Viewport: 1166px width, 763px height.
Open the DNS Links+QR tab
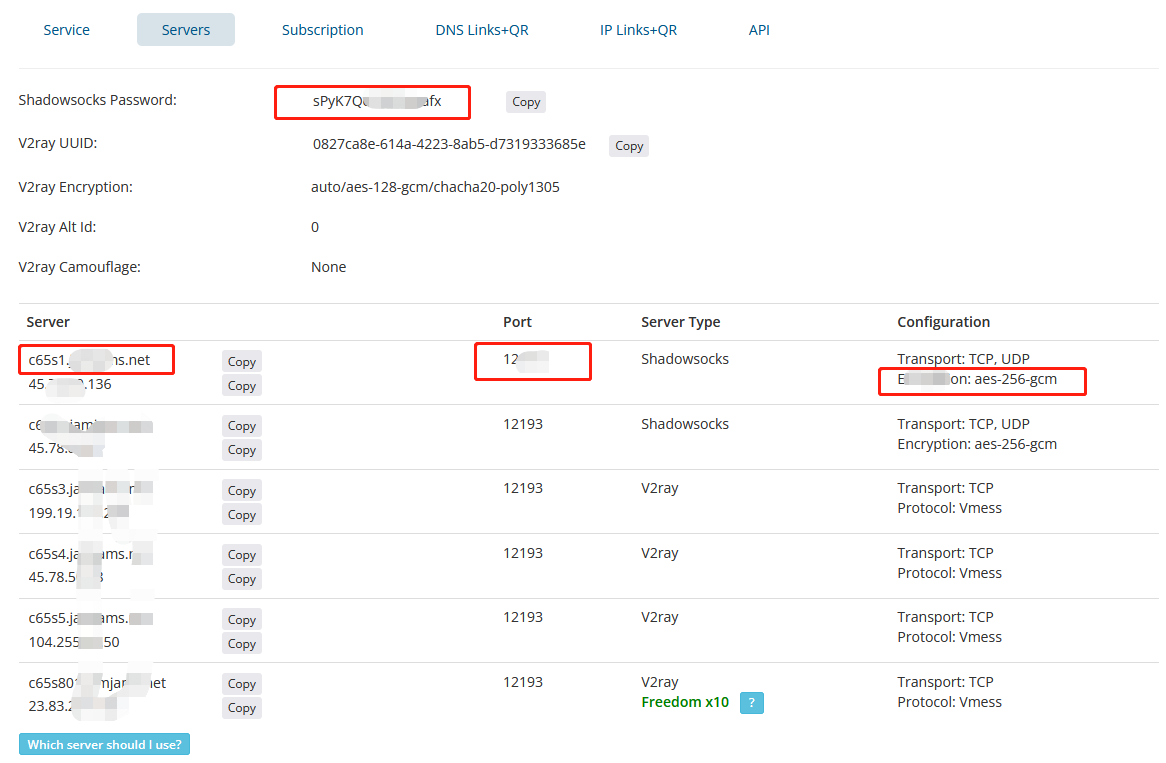point(481,30)
